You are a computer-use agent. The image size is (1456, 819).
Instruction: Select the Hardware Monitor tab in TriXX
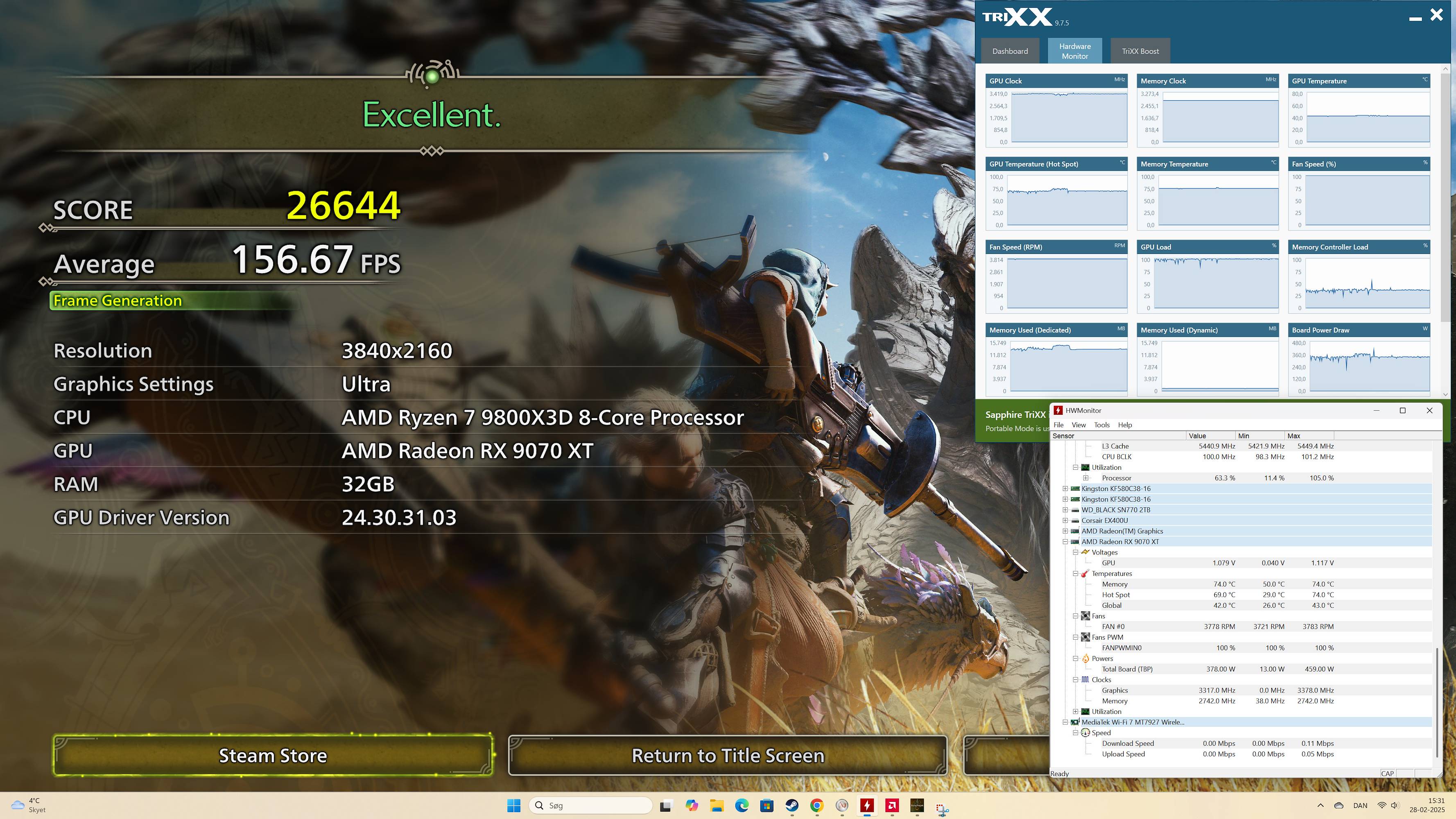pyautogui.click(x=1074, y=51)
